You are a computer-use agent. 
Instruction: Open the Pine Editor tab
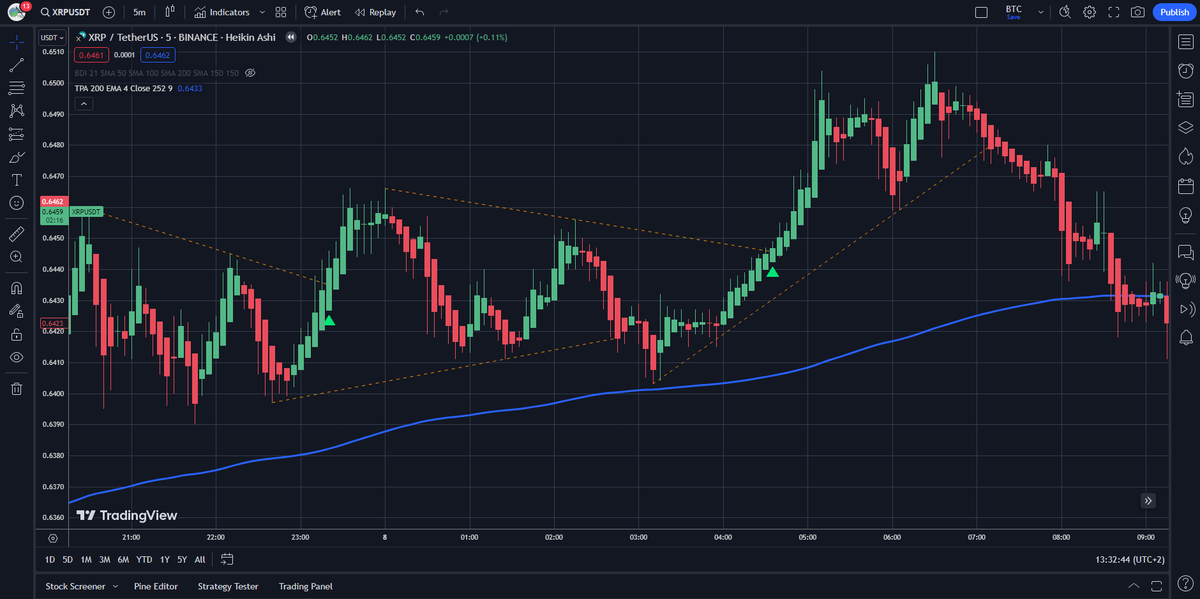[x=156, y=586]
